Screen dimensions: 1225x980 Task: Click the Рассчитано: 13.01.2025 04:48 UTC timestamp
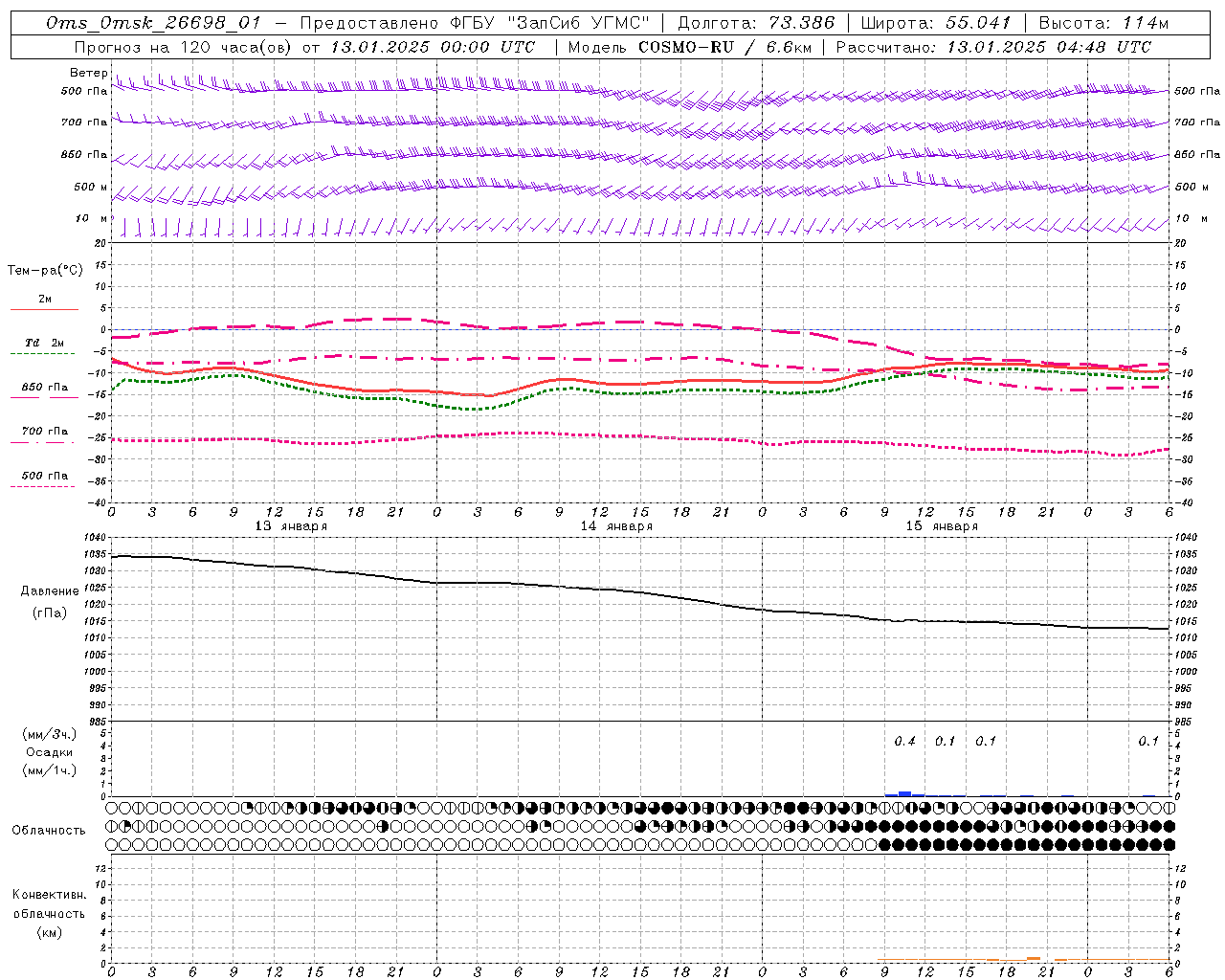(x=993, y=47)
